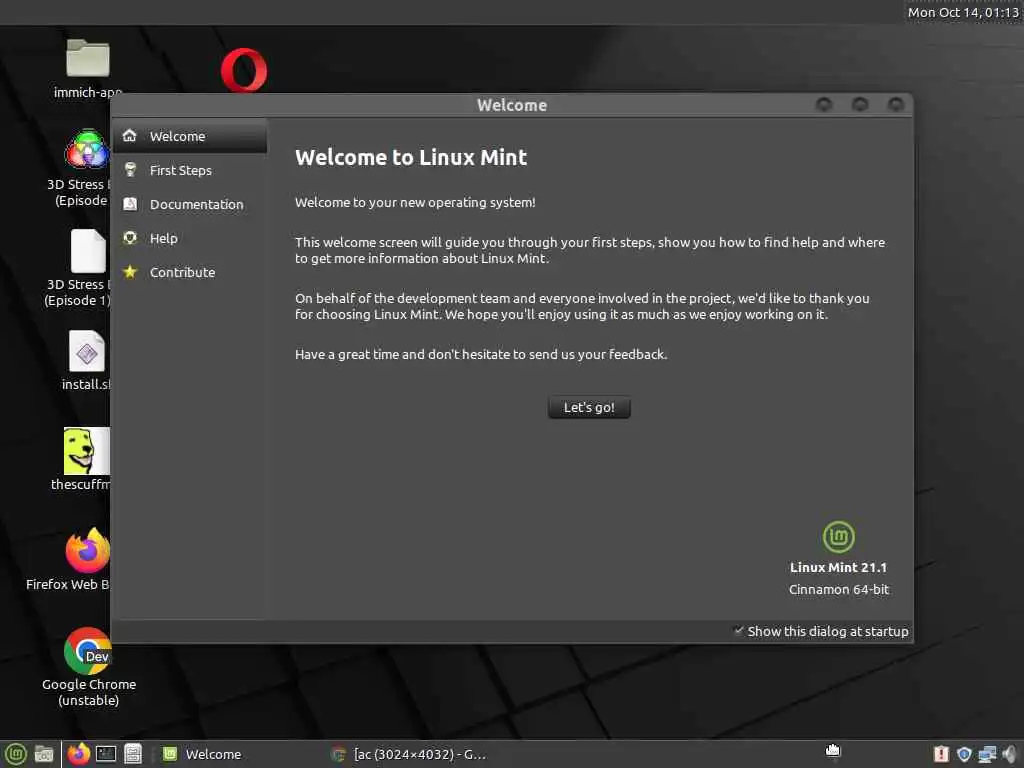1024x768 pixels.
Task: Click the 'Cinnamon 64-bit' edition text
Action: click(839, 590)
